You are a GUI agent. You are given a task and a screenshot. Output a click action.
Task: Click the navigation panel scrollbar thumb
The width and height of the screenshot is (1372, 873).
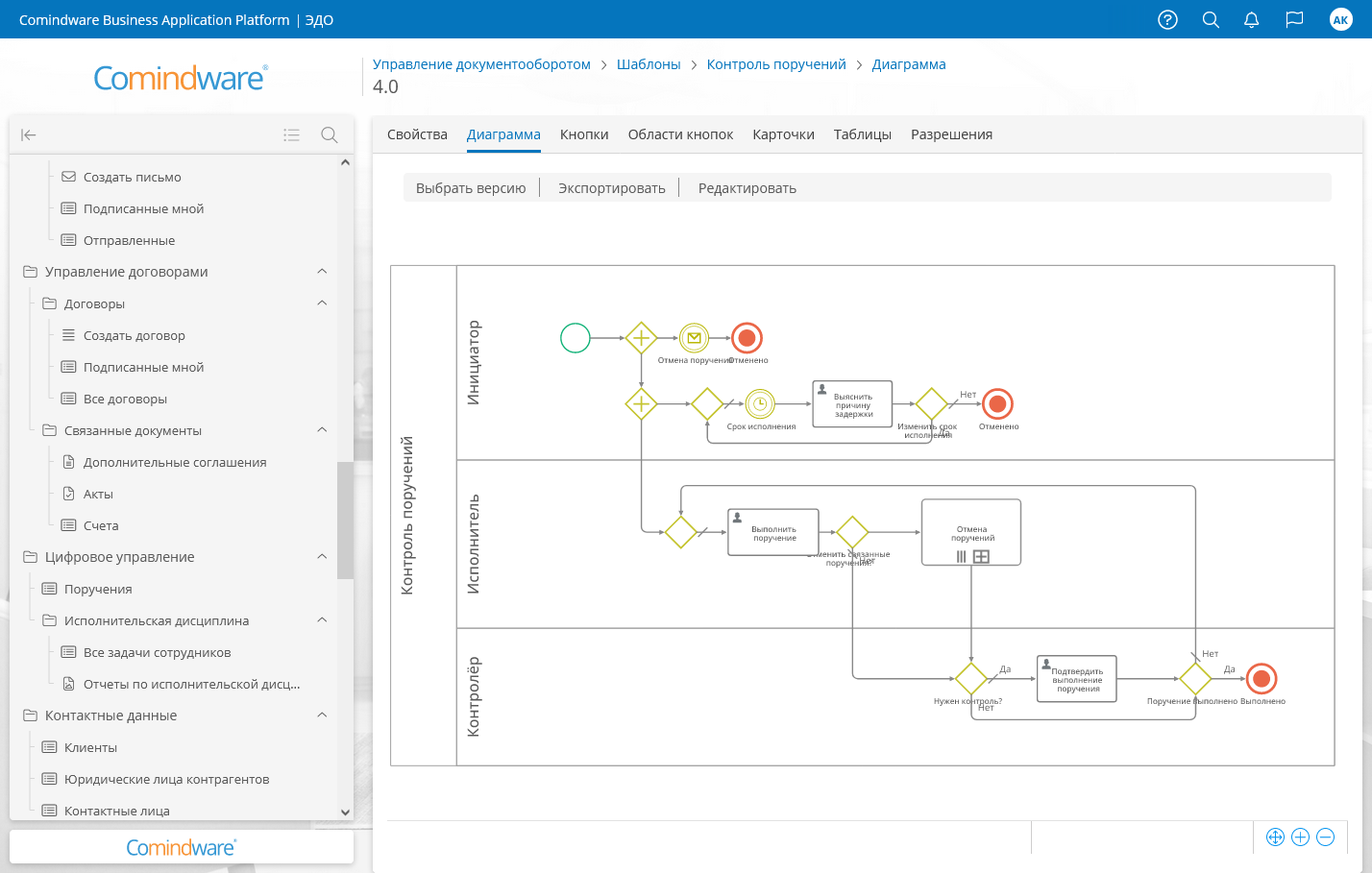coord(345,521)
